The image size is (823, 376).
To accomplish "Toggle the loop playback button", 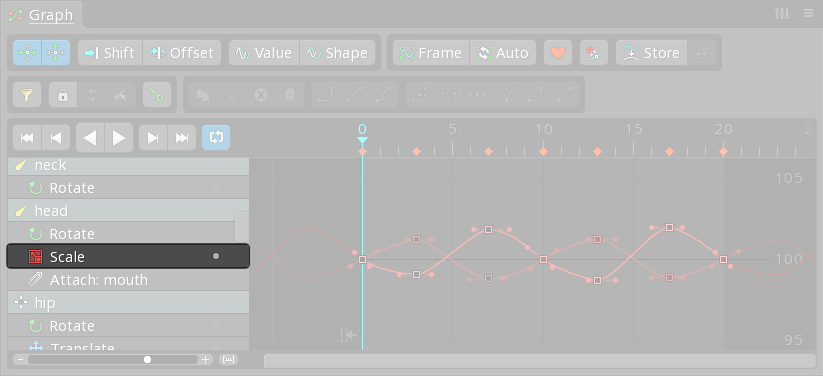I will click(x=216, y=138).
